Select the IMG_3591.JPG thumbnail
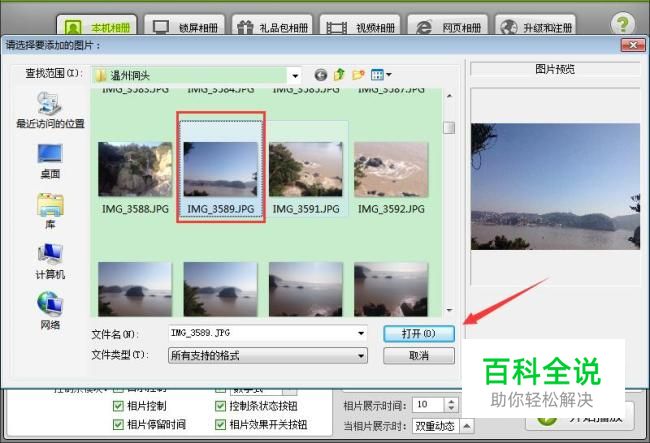Image resolution: width=650 pixels, height=443 pixels. pyautogui.click(x=306, y=169)
